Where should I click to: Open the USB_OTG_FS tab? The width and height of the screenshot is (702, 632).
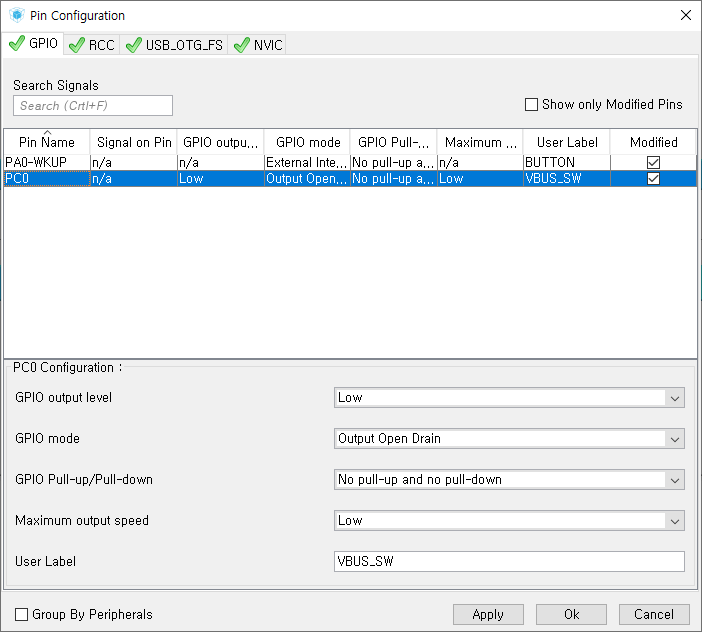point(174,45)
